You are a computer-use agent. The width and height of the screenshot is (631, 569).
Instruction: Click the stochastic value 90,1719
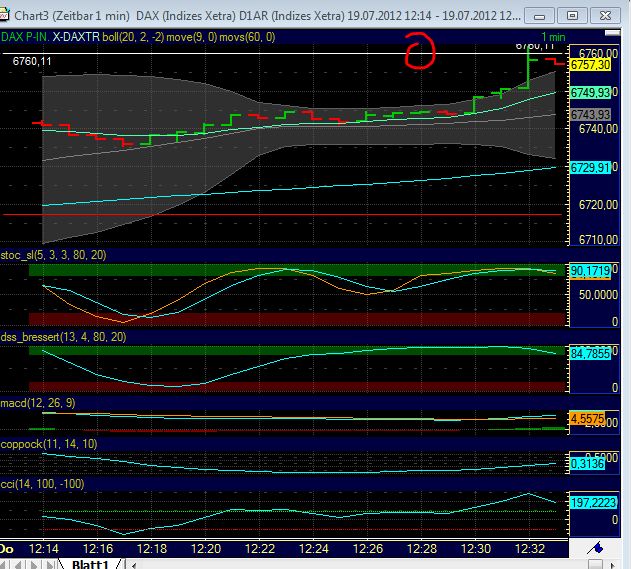[590, 271]
